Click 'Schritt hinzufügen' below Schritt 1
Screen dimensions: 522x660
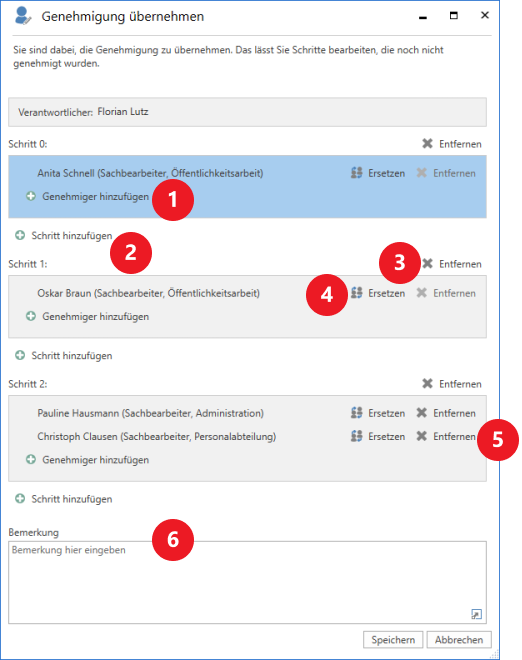pyautogui.click(x=72, y=356)
